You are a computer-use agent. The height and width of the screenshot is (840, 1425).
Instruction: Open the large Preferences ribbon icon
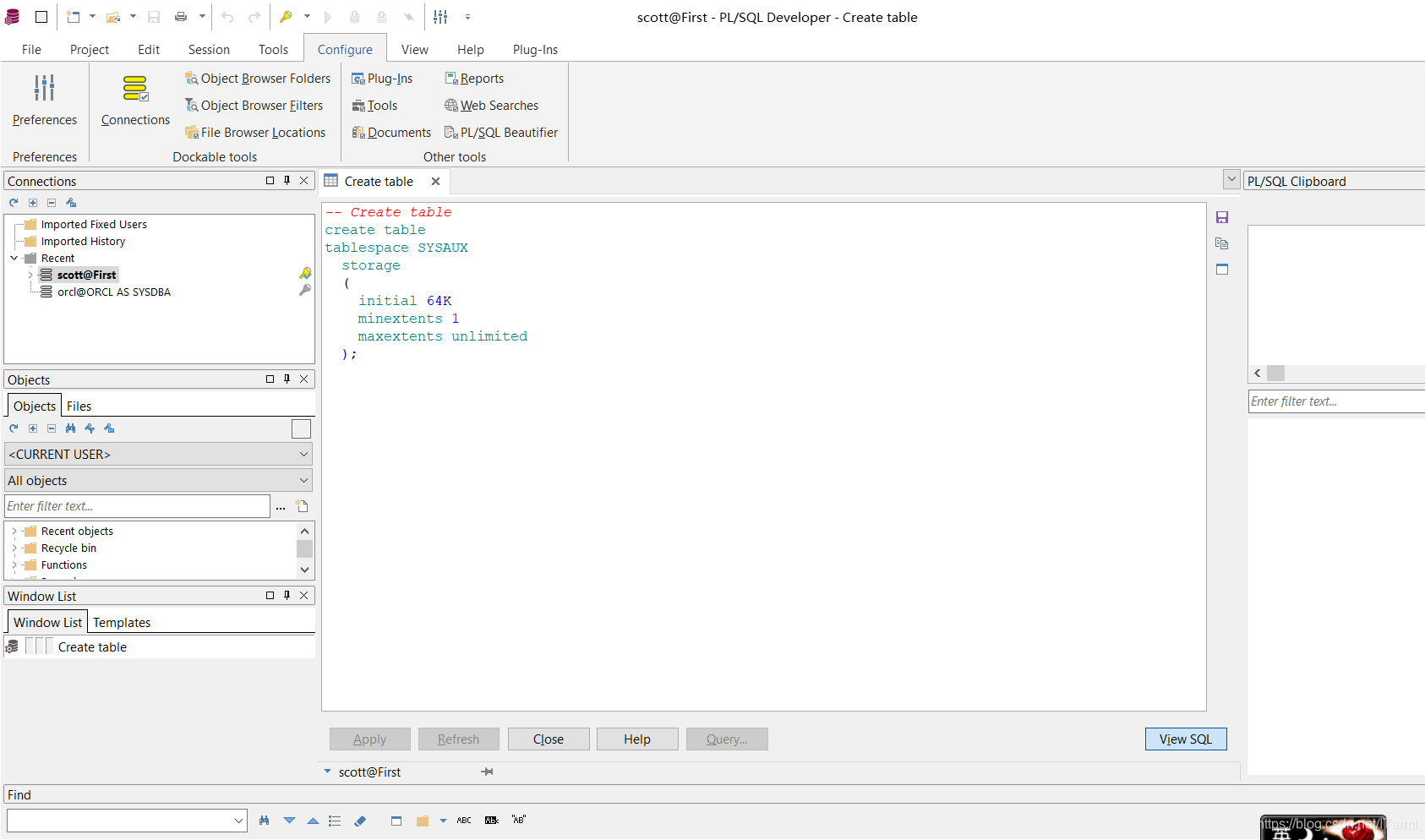pyautogui.click(x=45, y=88)
